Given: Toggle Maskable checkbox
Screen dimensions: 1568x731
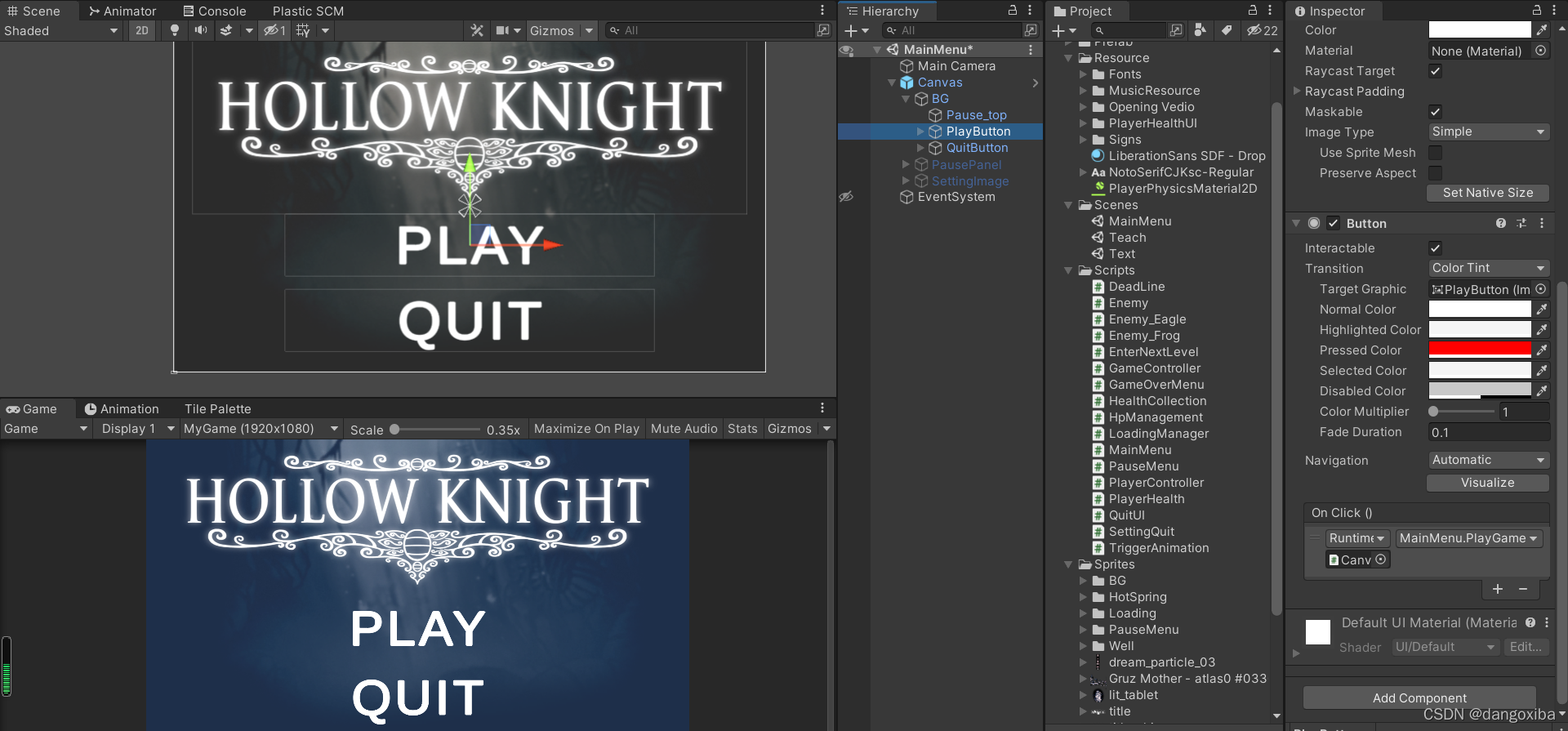Looking at the screenshot, I should 1435,112.
